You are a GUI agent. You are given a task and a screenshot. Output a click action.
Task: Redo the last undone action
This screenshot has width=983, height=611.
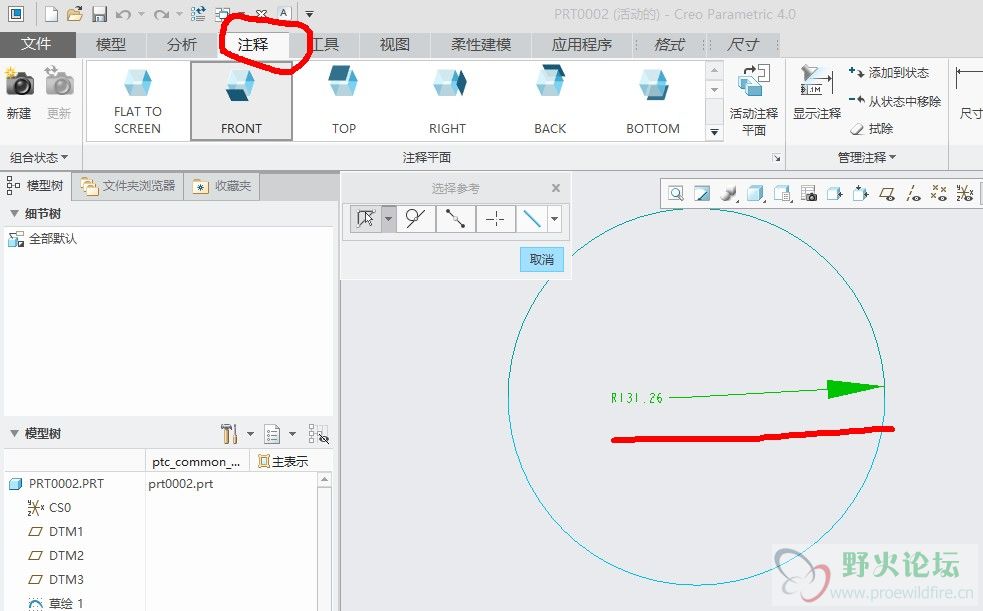click(x=162, y=13)
